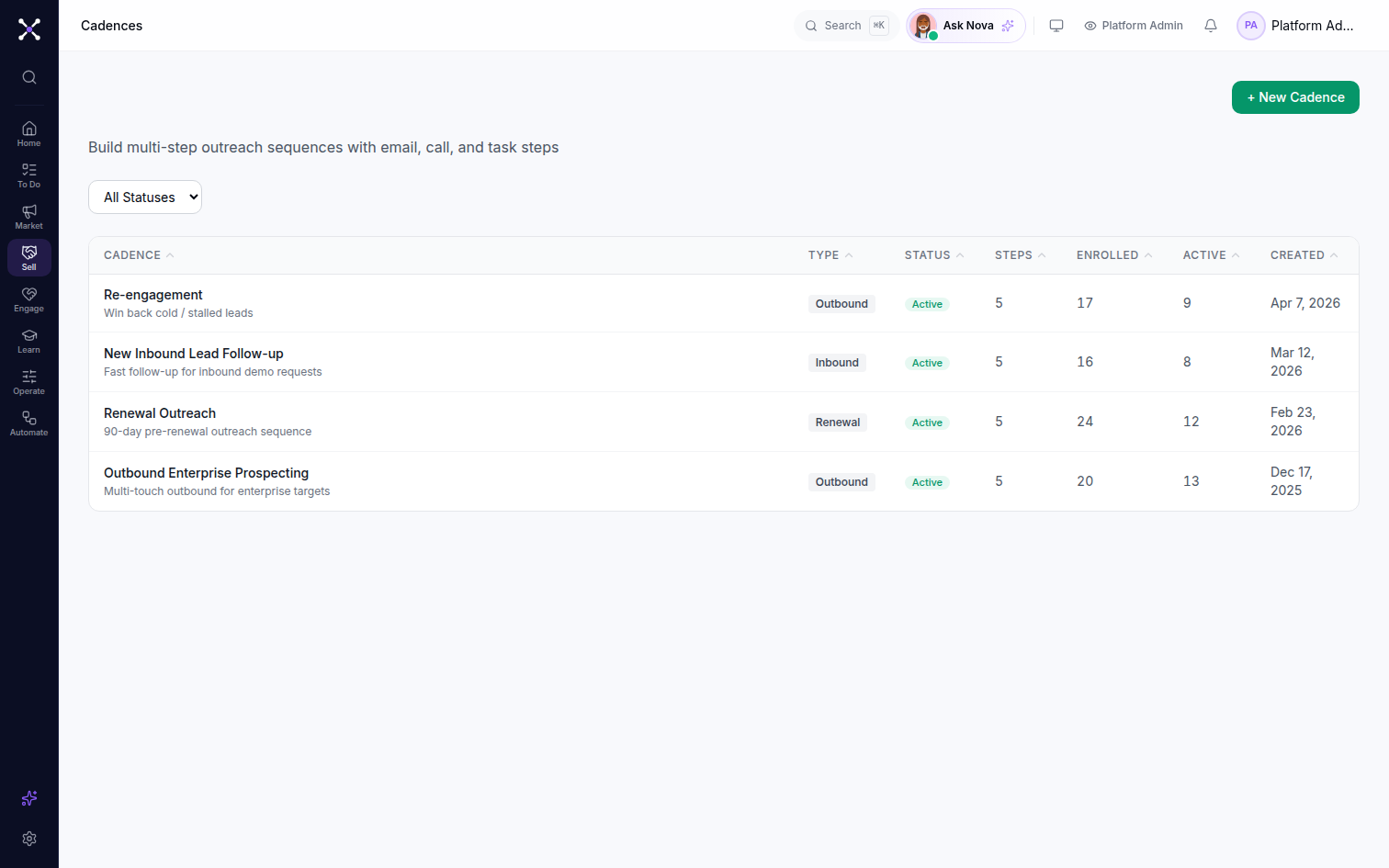Screen dimensions: 1389x868
Task: Click the Automate sidebar icon
Action: tap(29, 423)
